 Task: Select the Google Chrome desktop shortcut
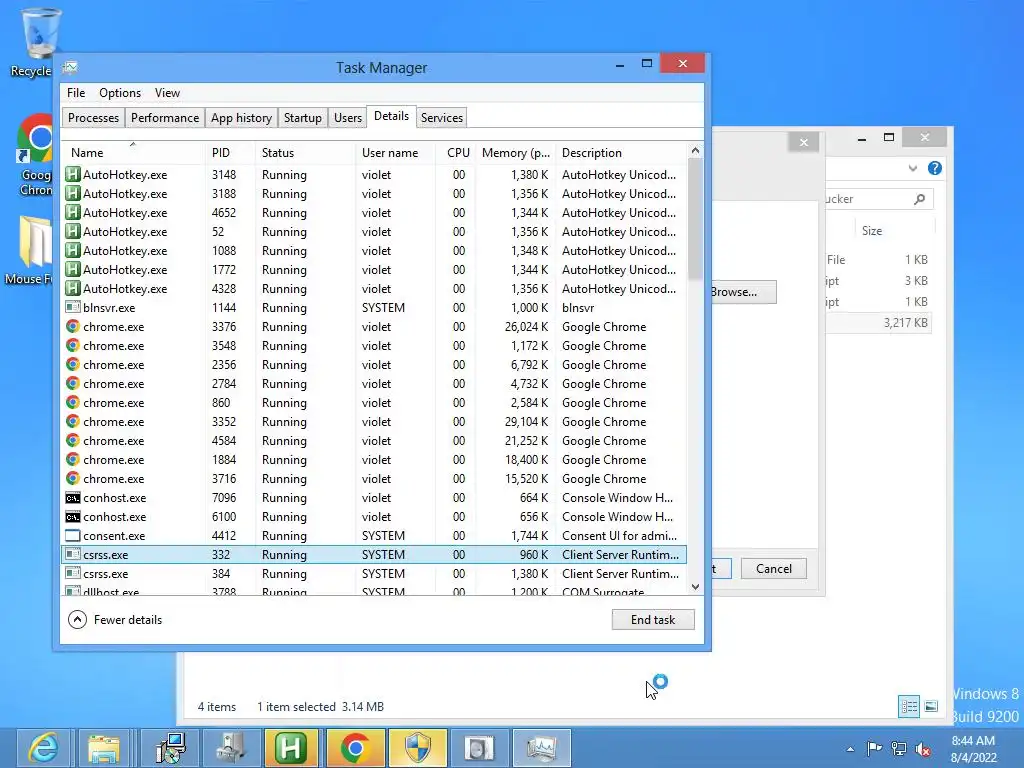(34, 155)
